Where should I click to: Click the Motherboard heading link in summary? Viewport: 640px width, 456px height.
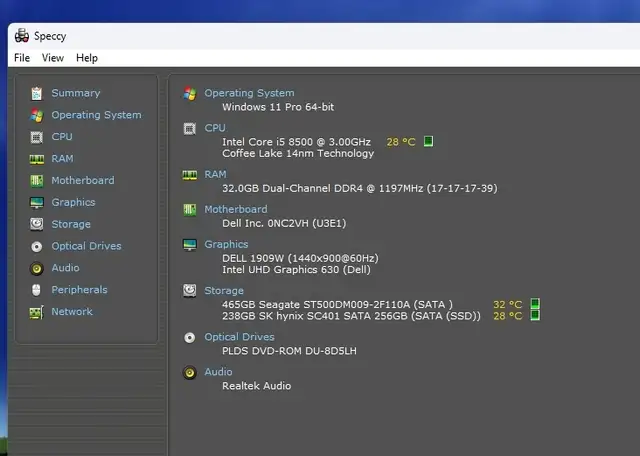click(236, 209)
